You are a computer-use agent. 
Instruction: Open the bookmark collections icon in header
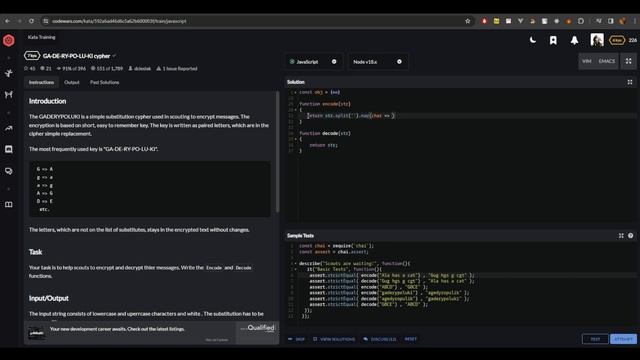click(553, 40)
